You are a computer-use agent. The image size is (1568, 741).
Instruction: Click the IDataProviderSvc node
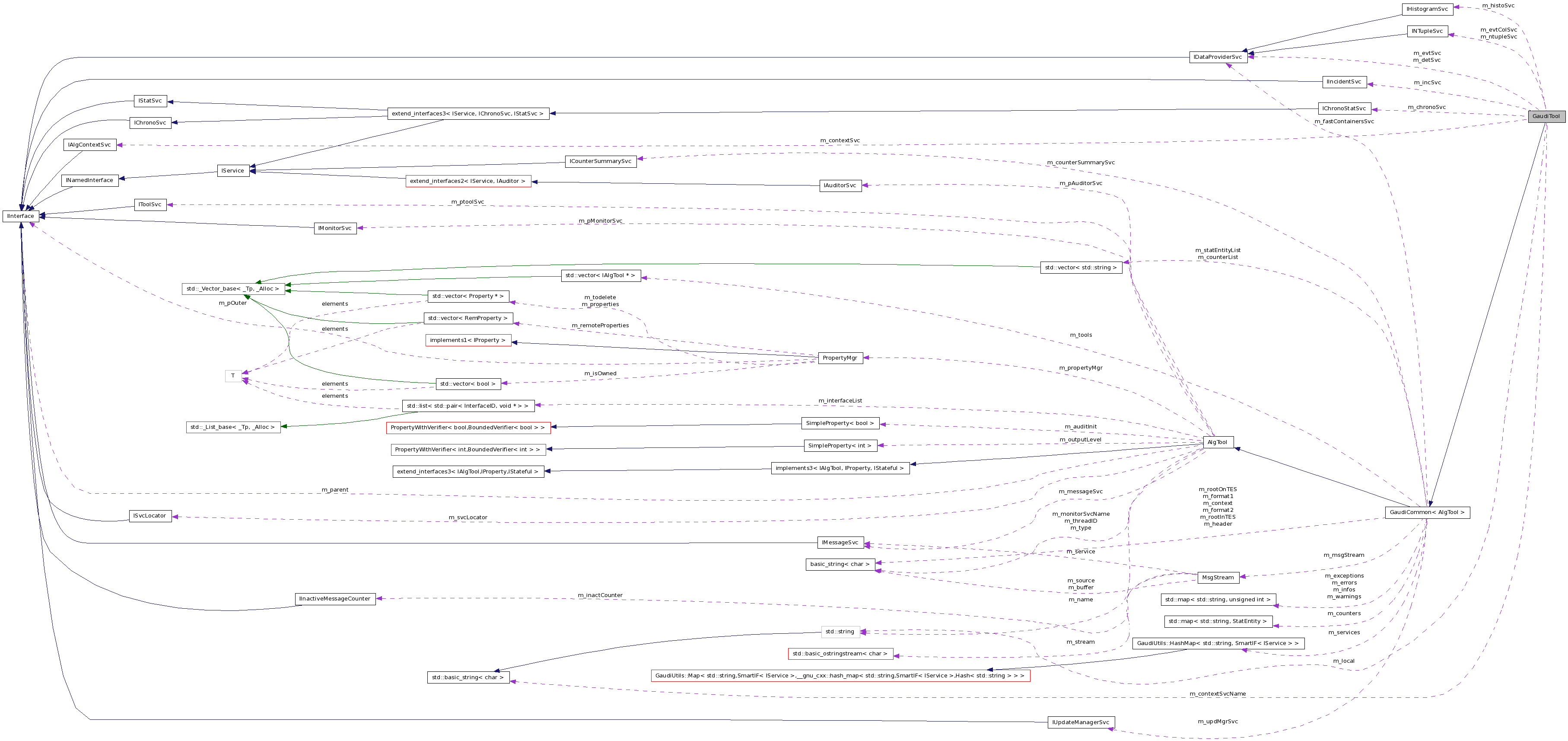(1218, 57)
